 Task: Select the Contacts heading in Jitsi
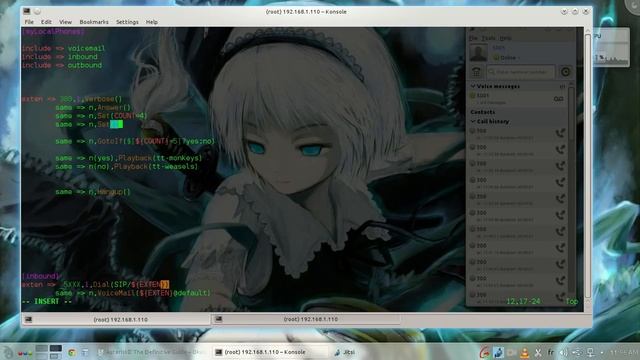[483, 112]
